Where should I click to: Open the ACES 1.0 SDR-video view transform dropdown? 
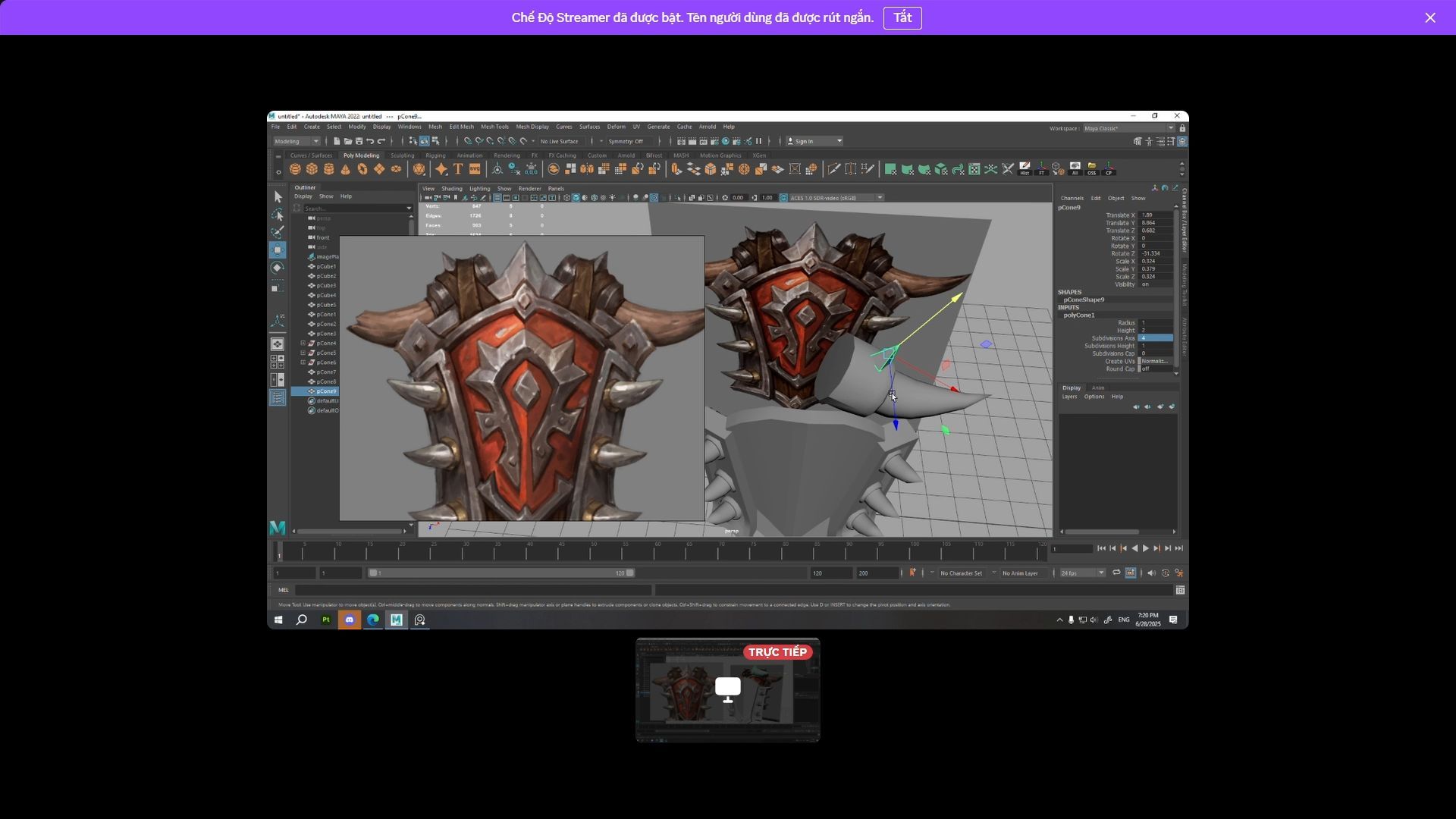click(x=836, y=198)
